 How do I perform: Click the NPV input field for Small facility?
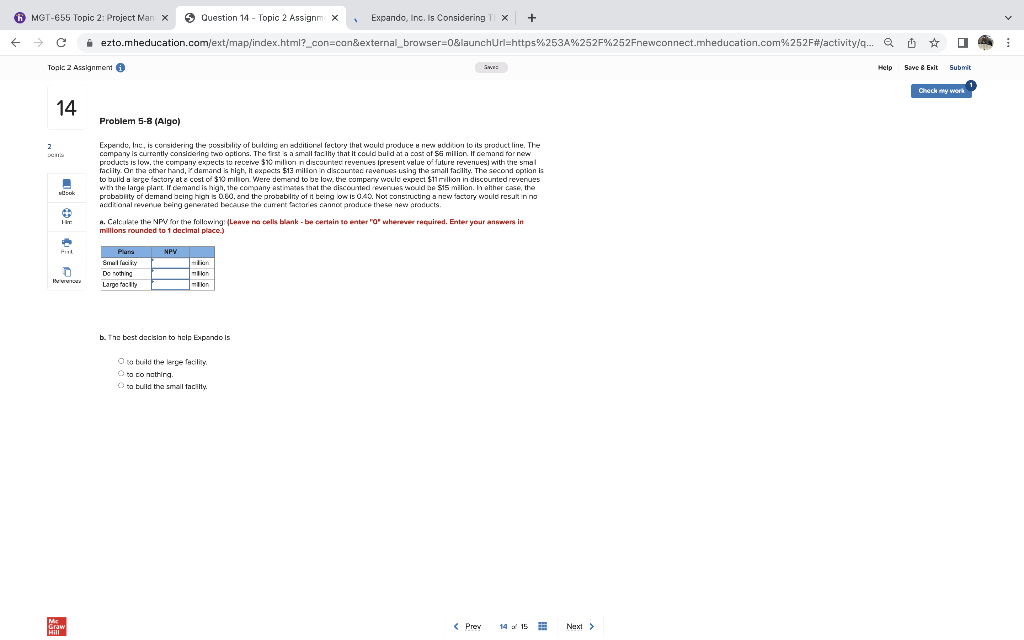pos(170,262)
